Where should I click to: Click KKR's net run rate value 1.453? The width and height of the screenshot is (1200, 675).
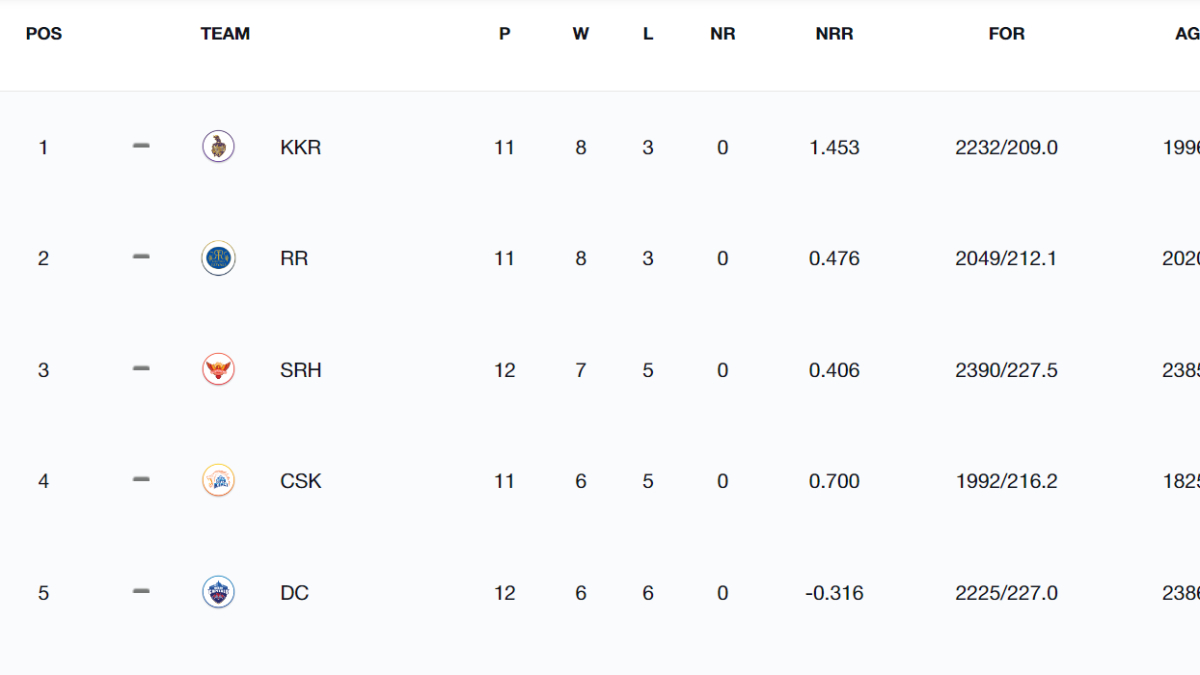[x=834, y=148]
